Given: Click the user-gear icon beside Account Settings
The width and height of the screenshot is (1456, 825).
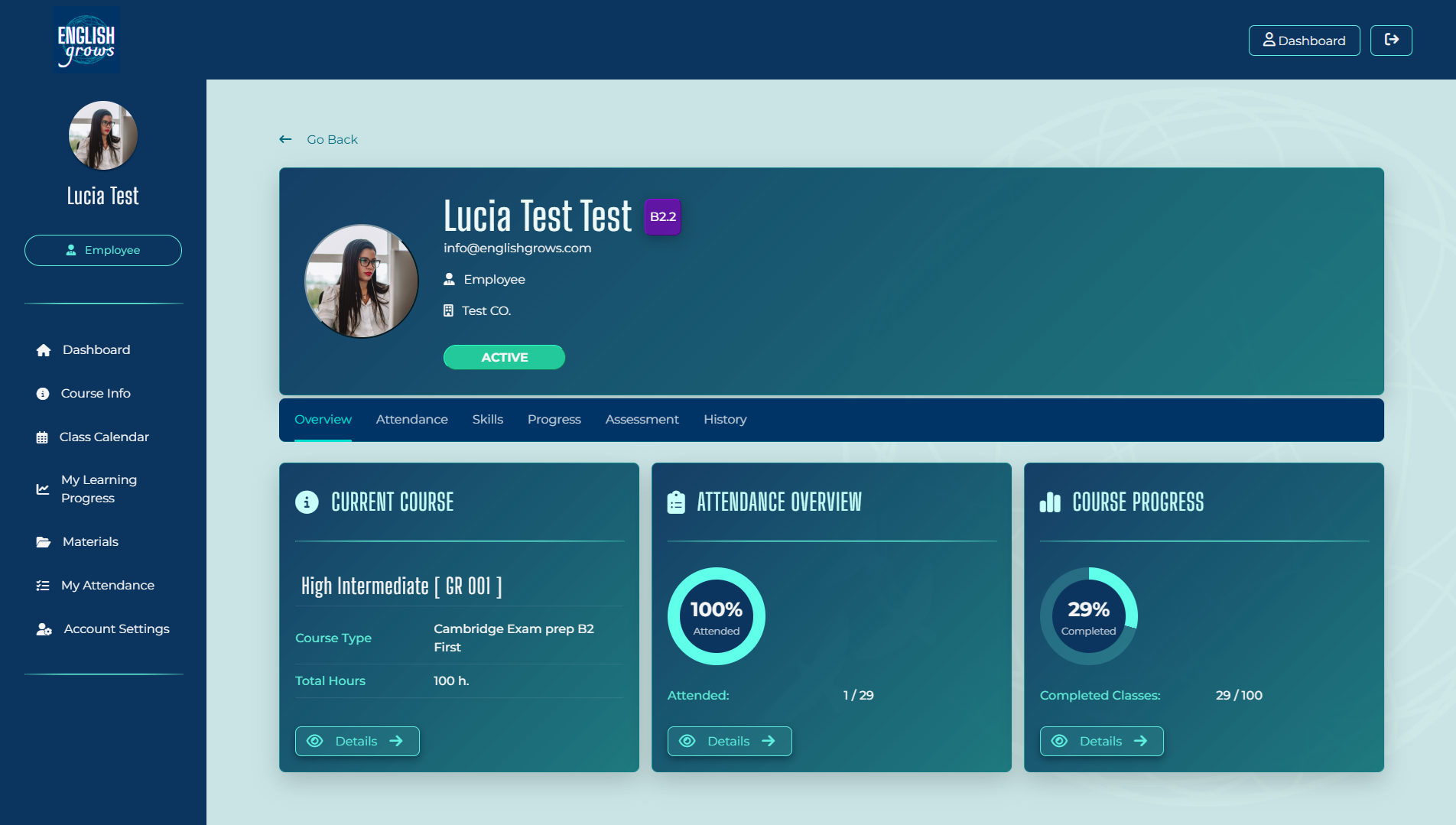Looking at the screenshot, I should (x=44, y=629).
